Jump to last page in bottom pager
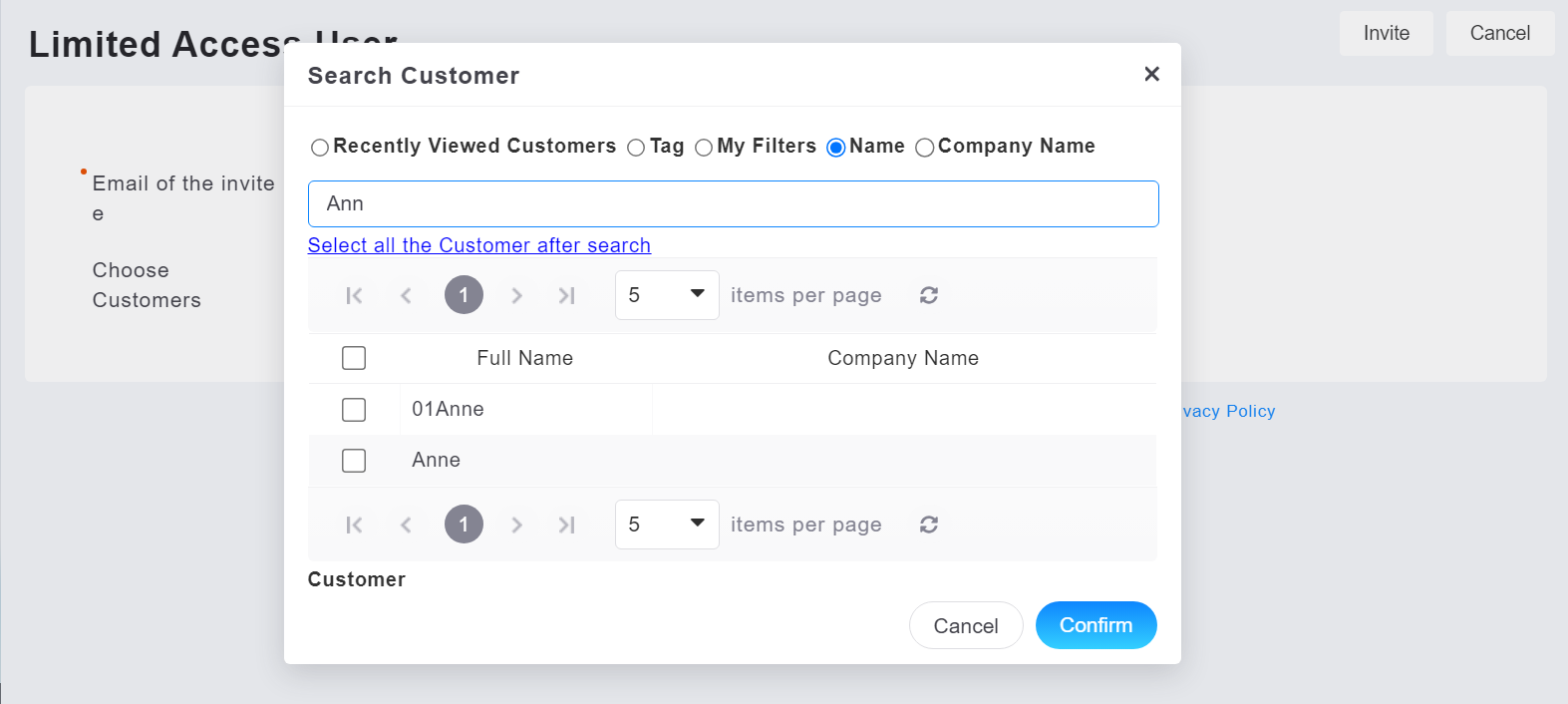Image resolution: width=1568 pixels, height=704 pixels. [567, 525]
